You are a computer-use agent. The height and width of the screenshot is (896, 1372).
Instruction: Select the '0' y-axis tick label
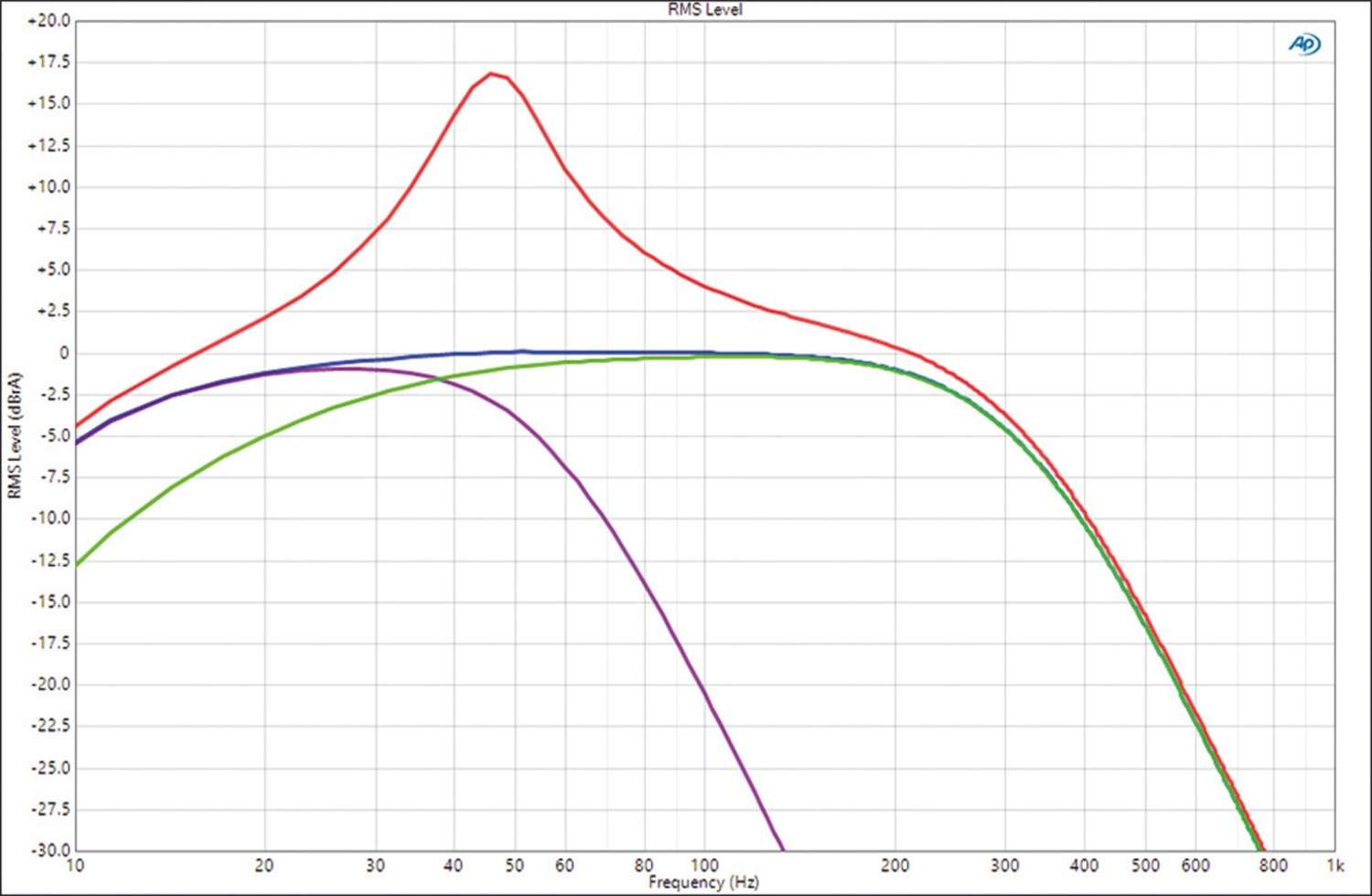pos(65,353)
